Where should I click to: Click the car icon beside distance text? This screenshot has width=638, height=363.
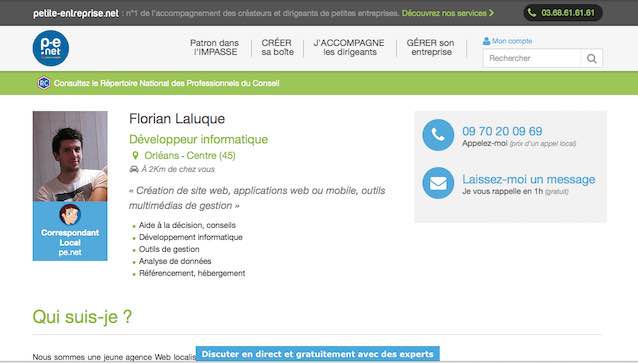point(134,169)
